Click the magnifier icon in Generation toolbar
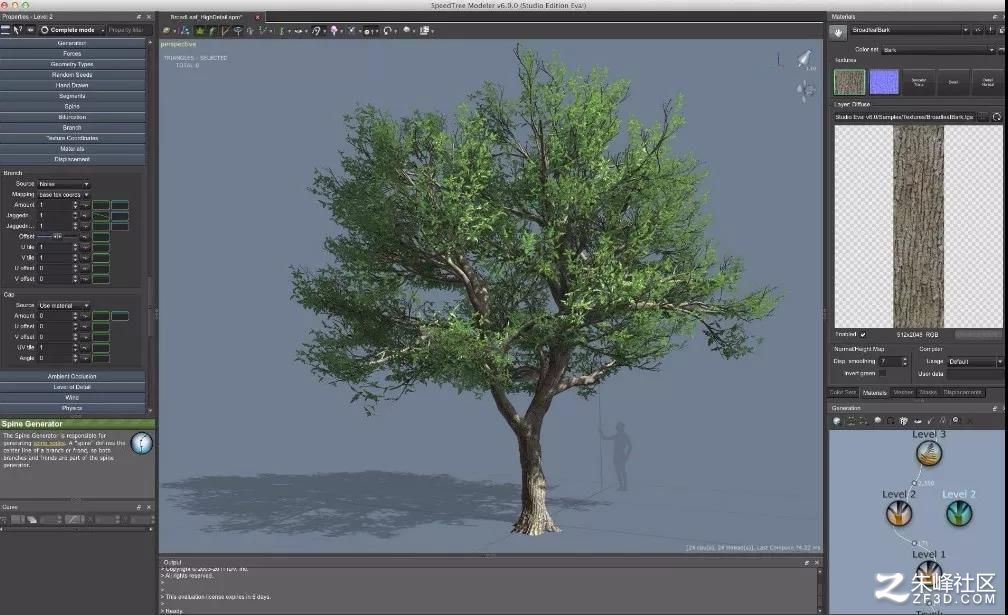 [x=956, y=421]
